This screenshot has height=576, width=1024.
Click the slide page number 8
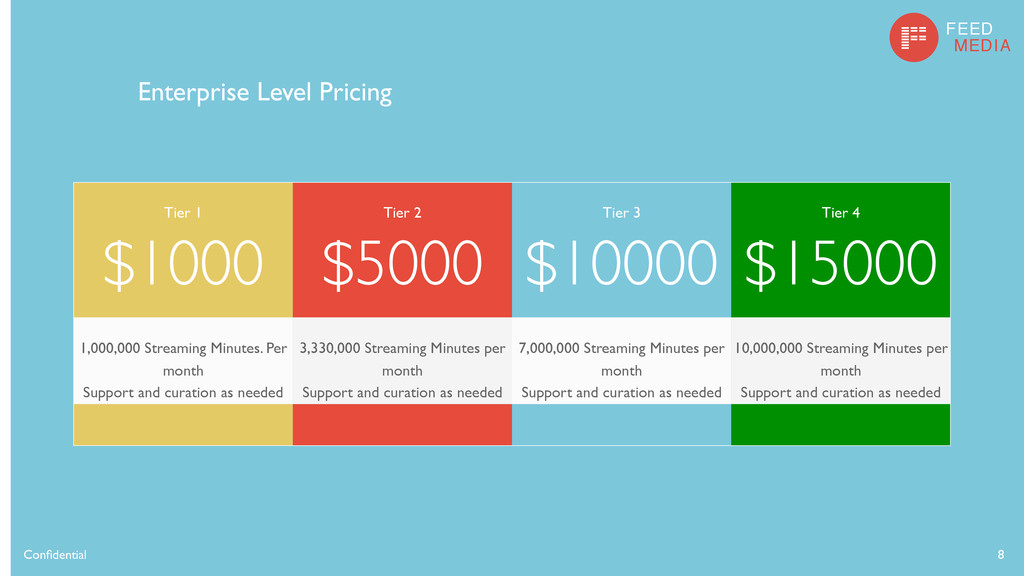pos(1000,554)
